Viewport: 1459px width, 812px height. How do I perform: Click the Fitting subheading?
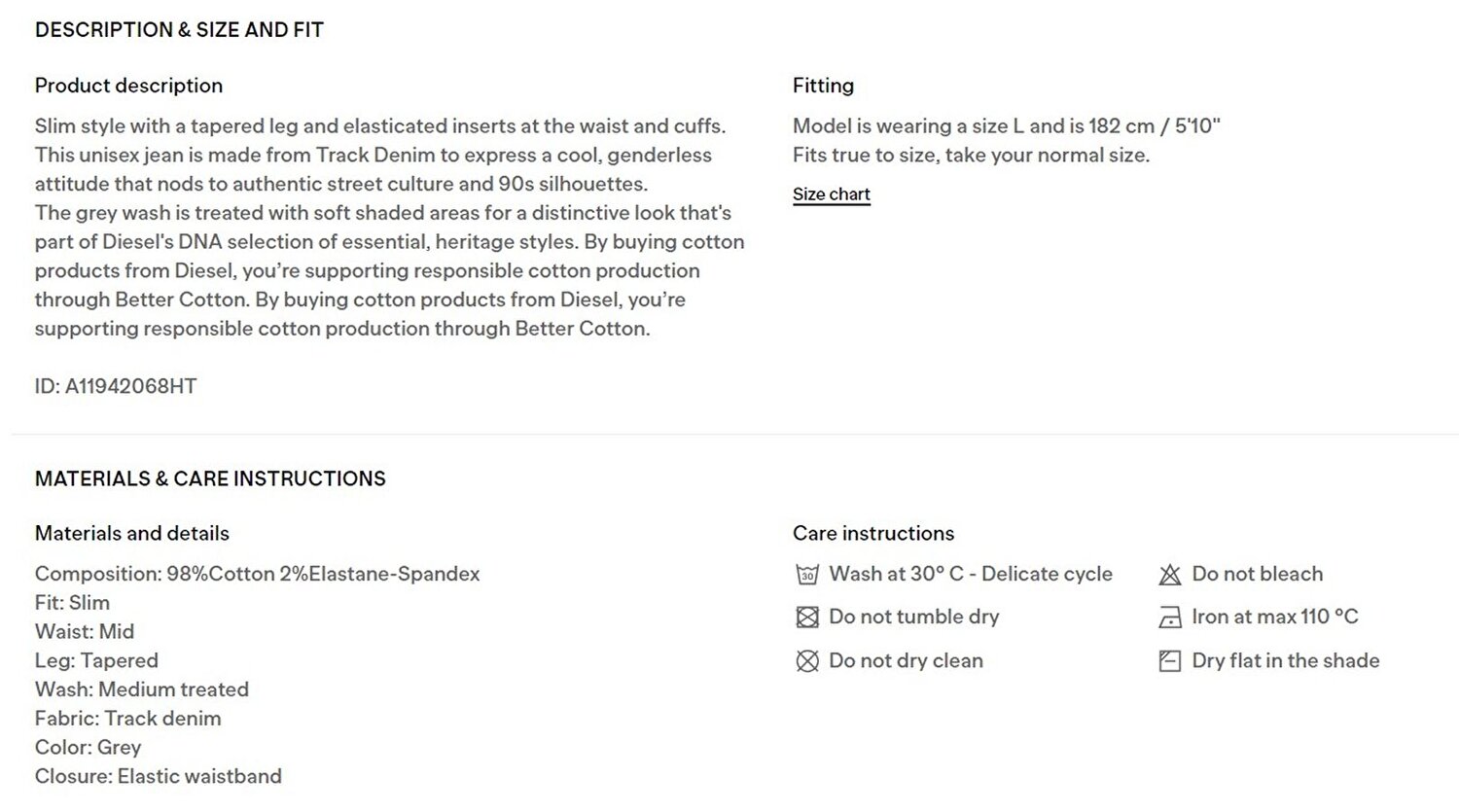coord(823,86)
